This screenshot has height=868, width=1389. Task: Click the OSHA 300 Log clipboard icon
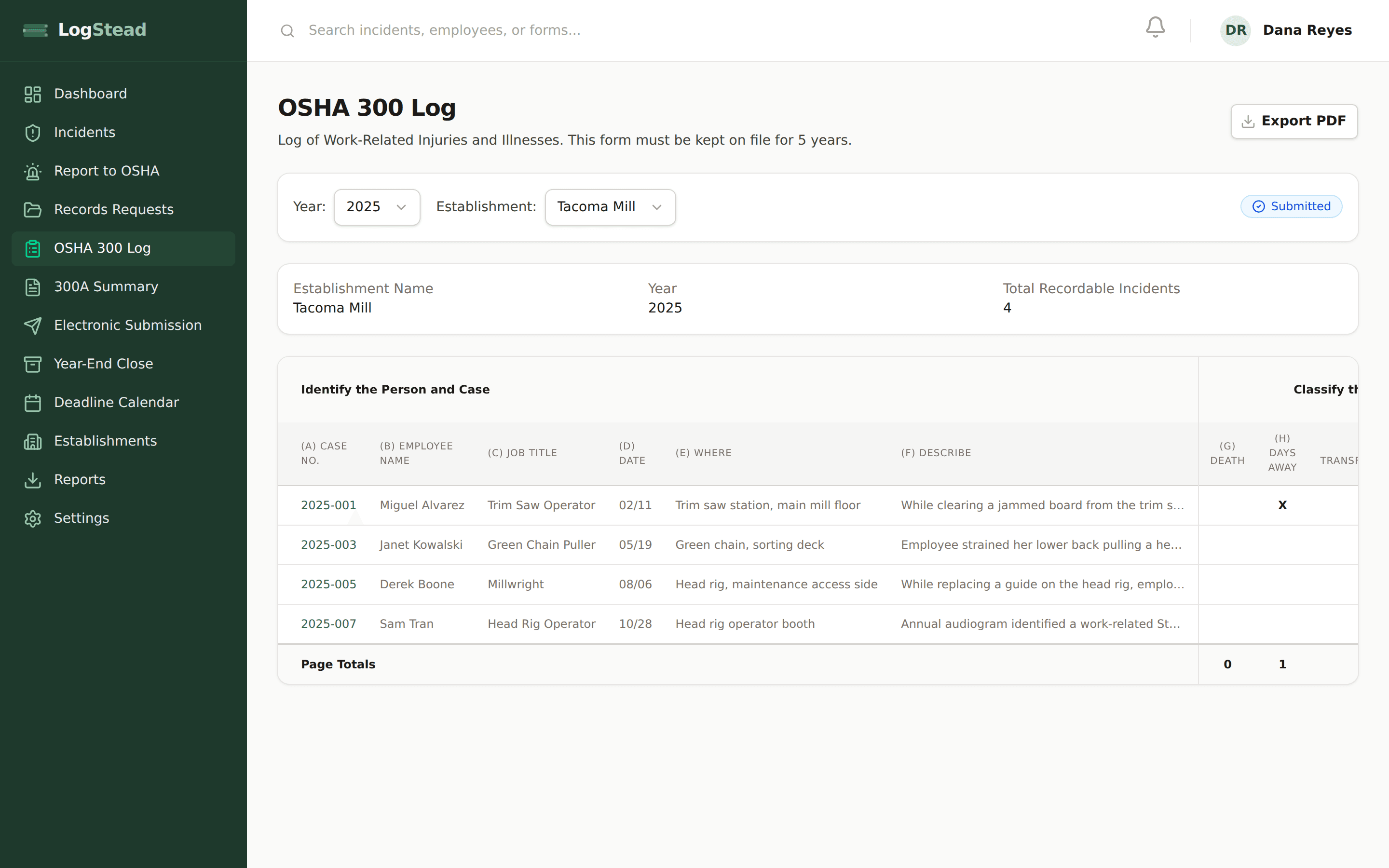pos(33,248)
